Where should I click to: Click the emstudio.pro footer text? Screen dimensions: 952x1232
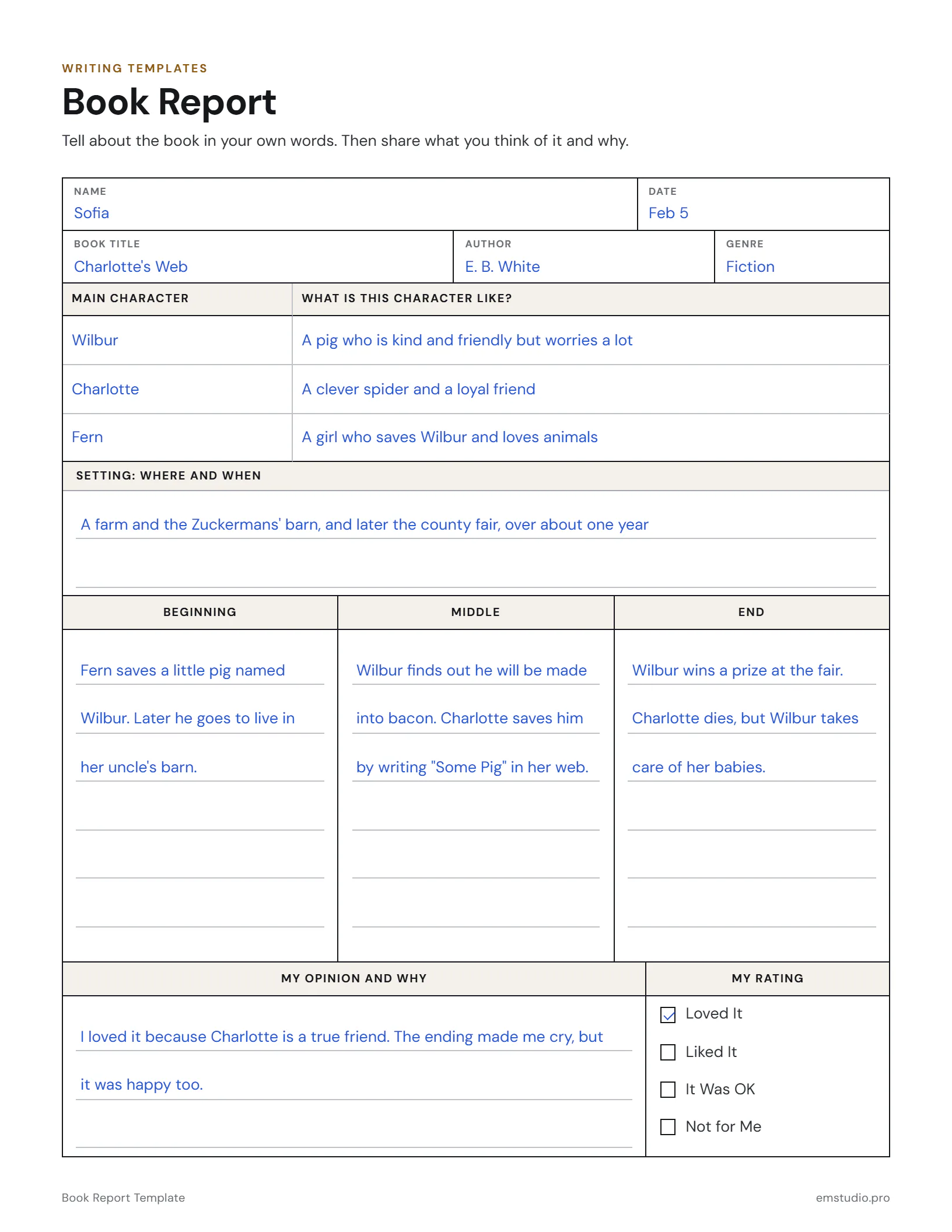[853, 1198]
